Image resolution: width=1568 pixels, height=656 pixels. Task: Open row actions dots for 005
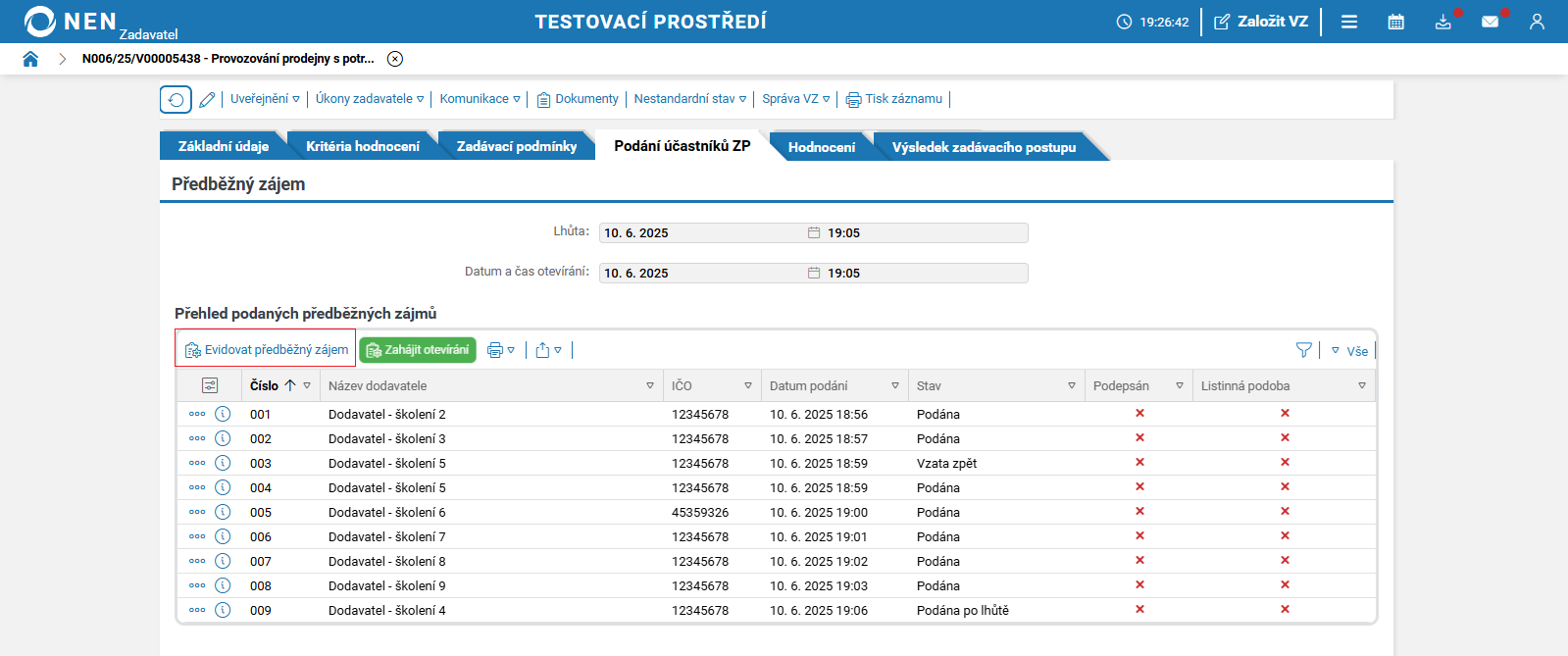pos(197,512)
